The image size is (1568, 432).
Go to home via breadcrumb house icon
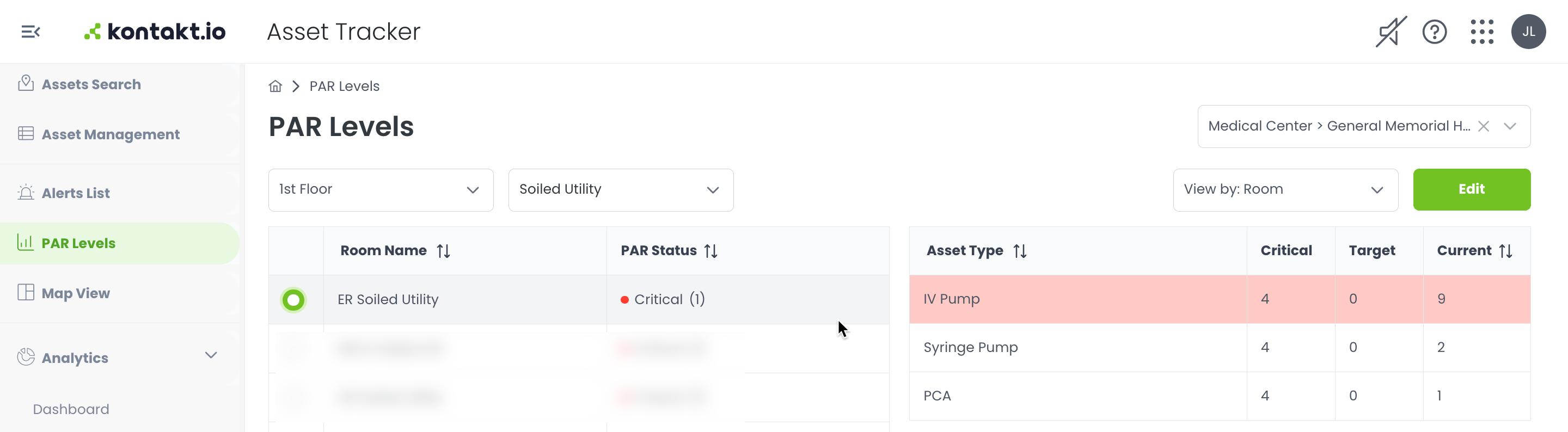[275, 87]
